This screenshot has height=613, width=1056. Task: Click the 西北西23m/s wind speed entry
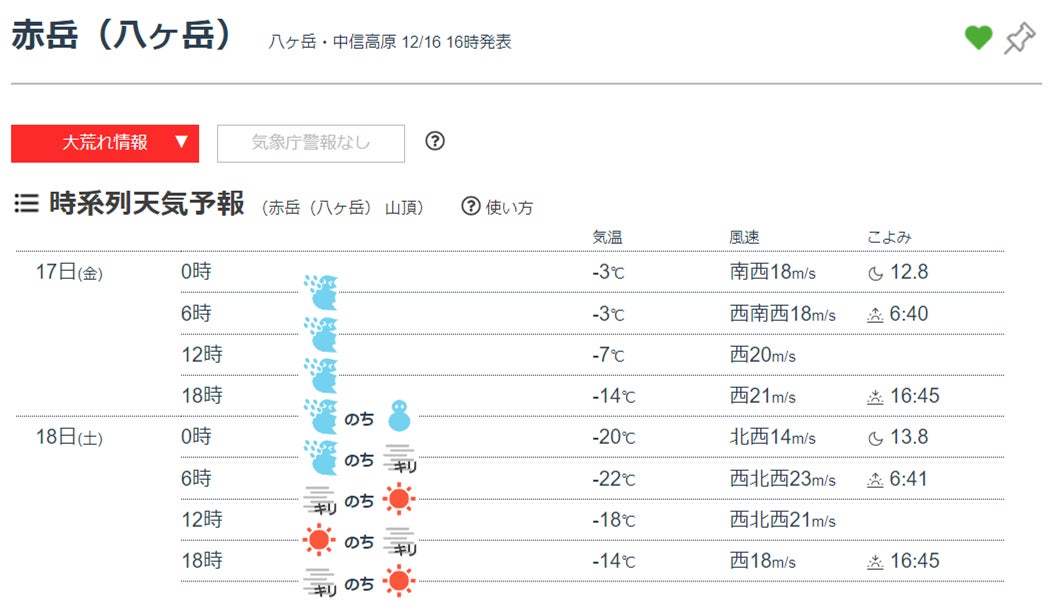[x=783, y=480]
